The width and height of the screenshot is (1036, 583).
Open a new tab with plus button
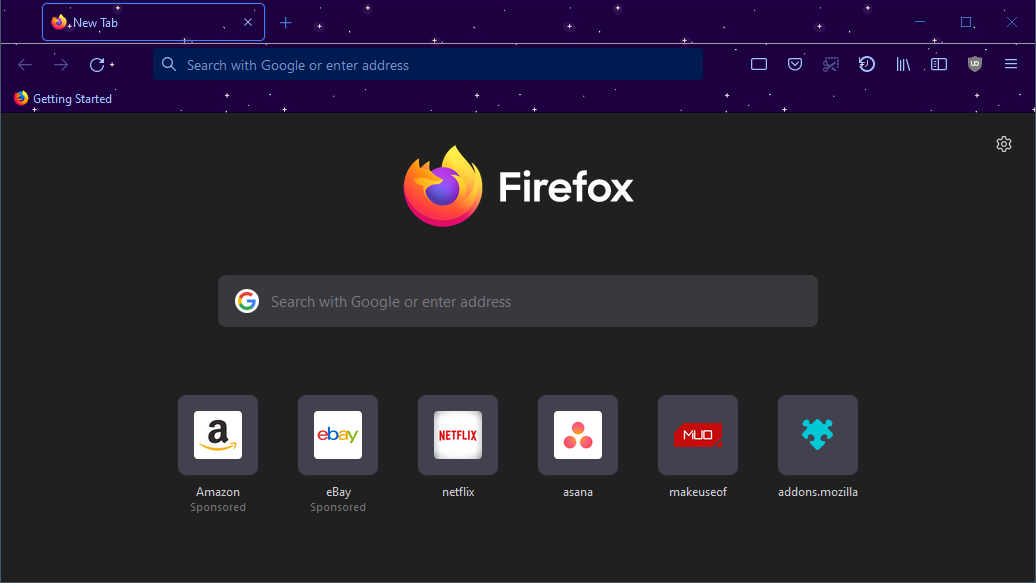pos(286,22)
